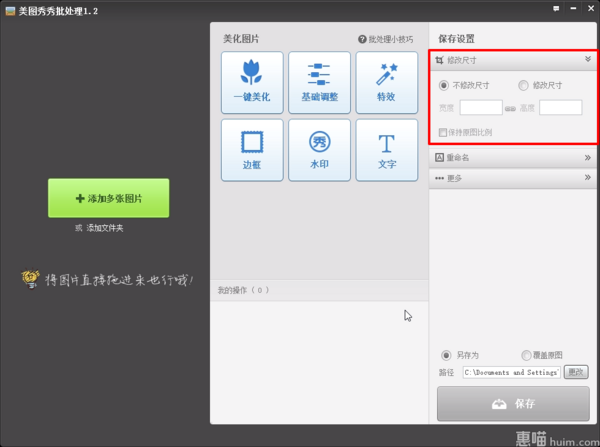
Task: Click the 路径 save path field
Action: [x=512, y=372]
